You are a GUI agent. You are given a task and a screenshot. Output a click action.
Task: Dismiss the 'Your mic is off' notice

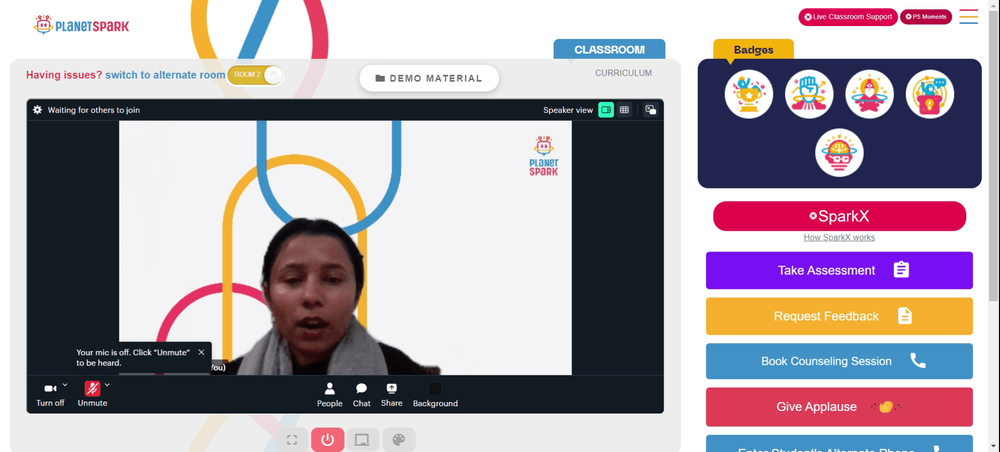click(202, 352)
